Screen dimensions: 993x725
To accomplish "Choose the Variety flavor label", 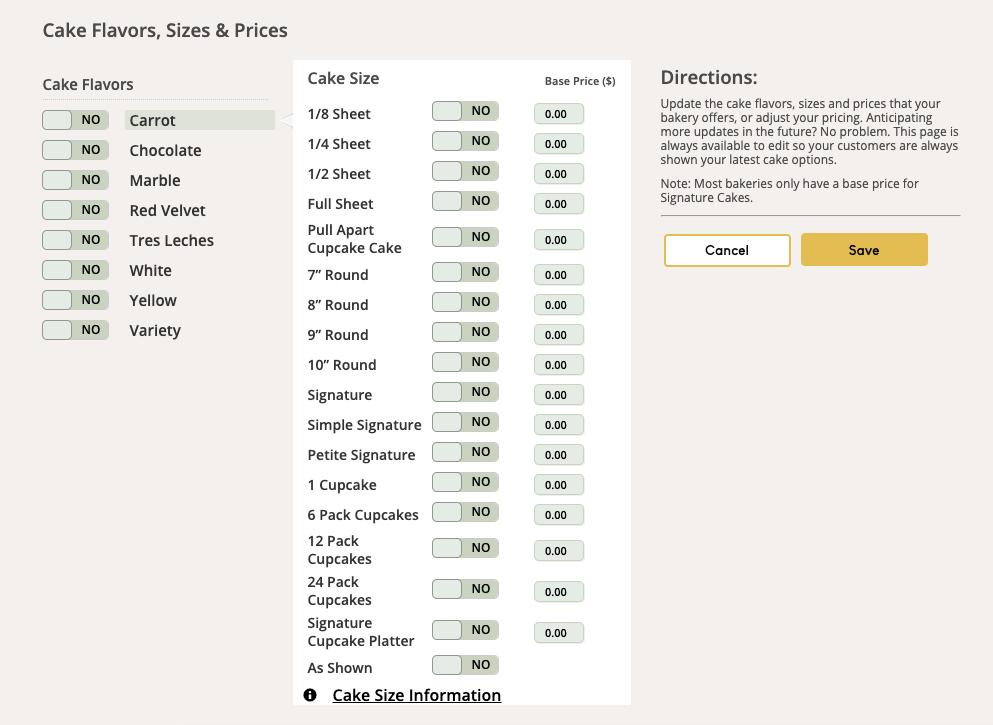I will point(155,331).
